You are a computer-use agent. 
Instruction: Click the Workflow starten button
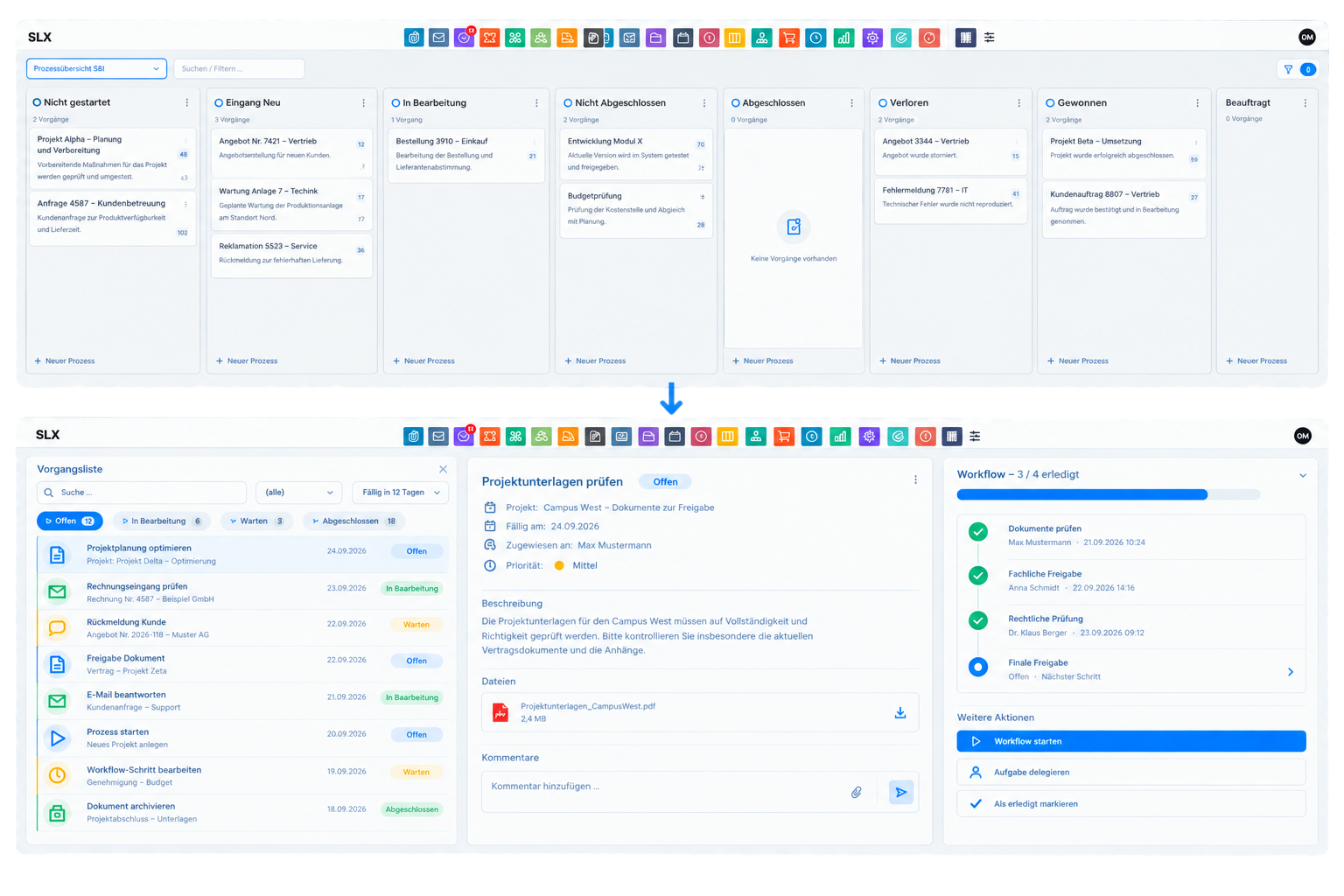pyautogui.click(x=1131, y=741)
